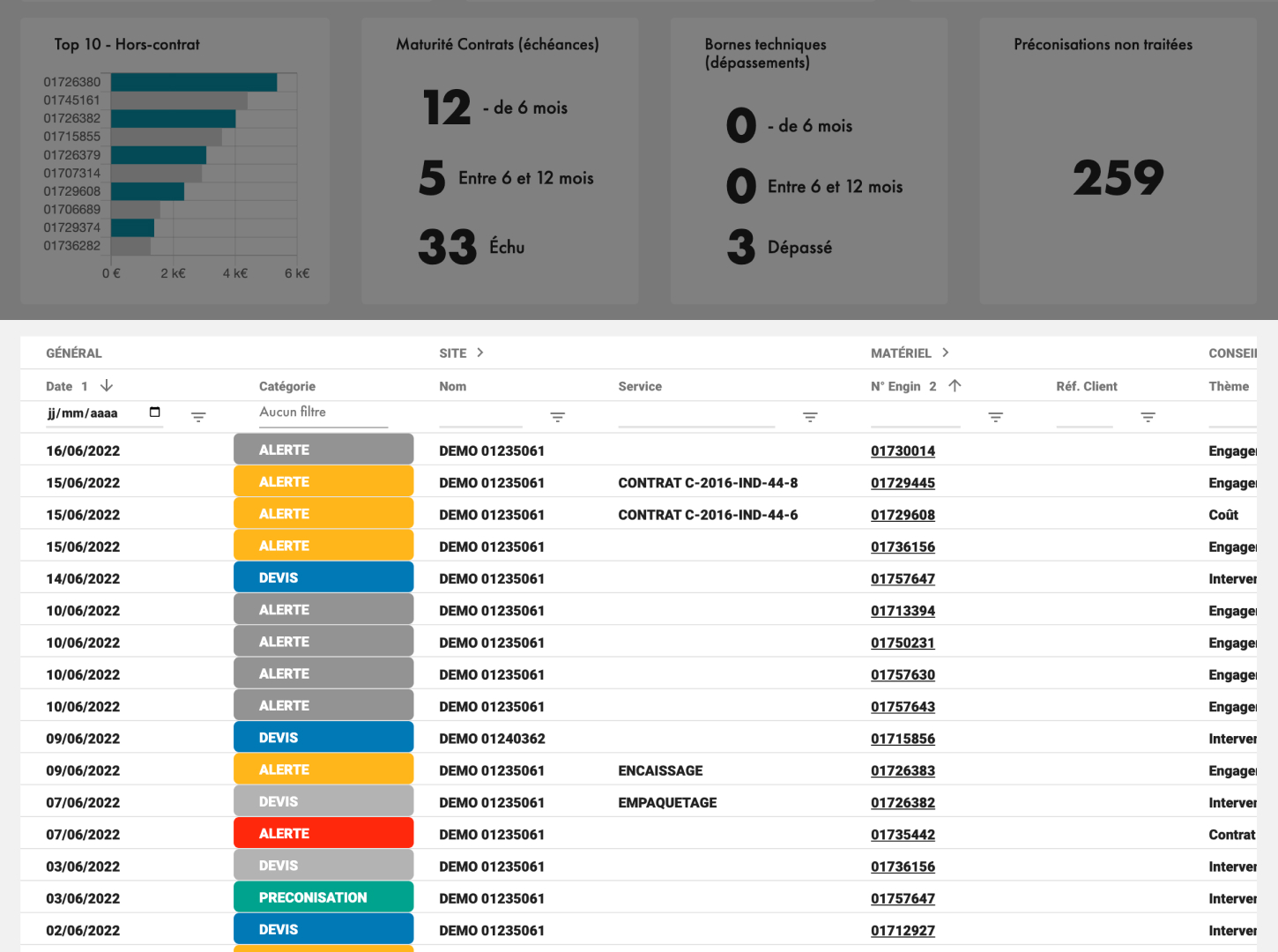Focus the jj/mm/aaaa date filter field
1278x952 pixels.
(104, 413)
